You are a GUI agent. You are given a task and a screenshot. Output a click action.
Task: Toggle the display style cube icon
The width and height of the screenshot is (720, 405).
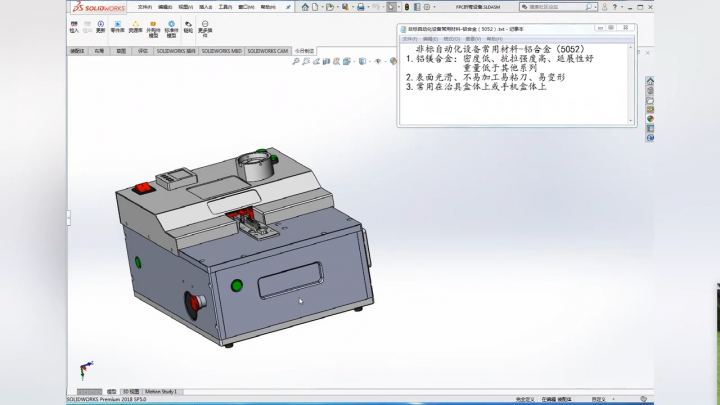click(x=363, y=61)
